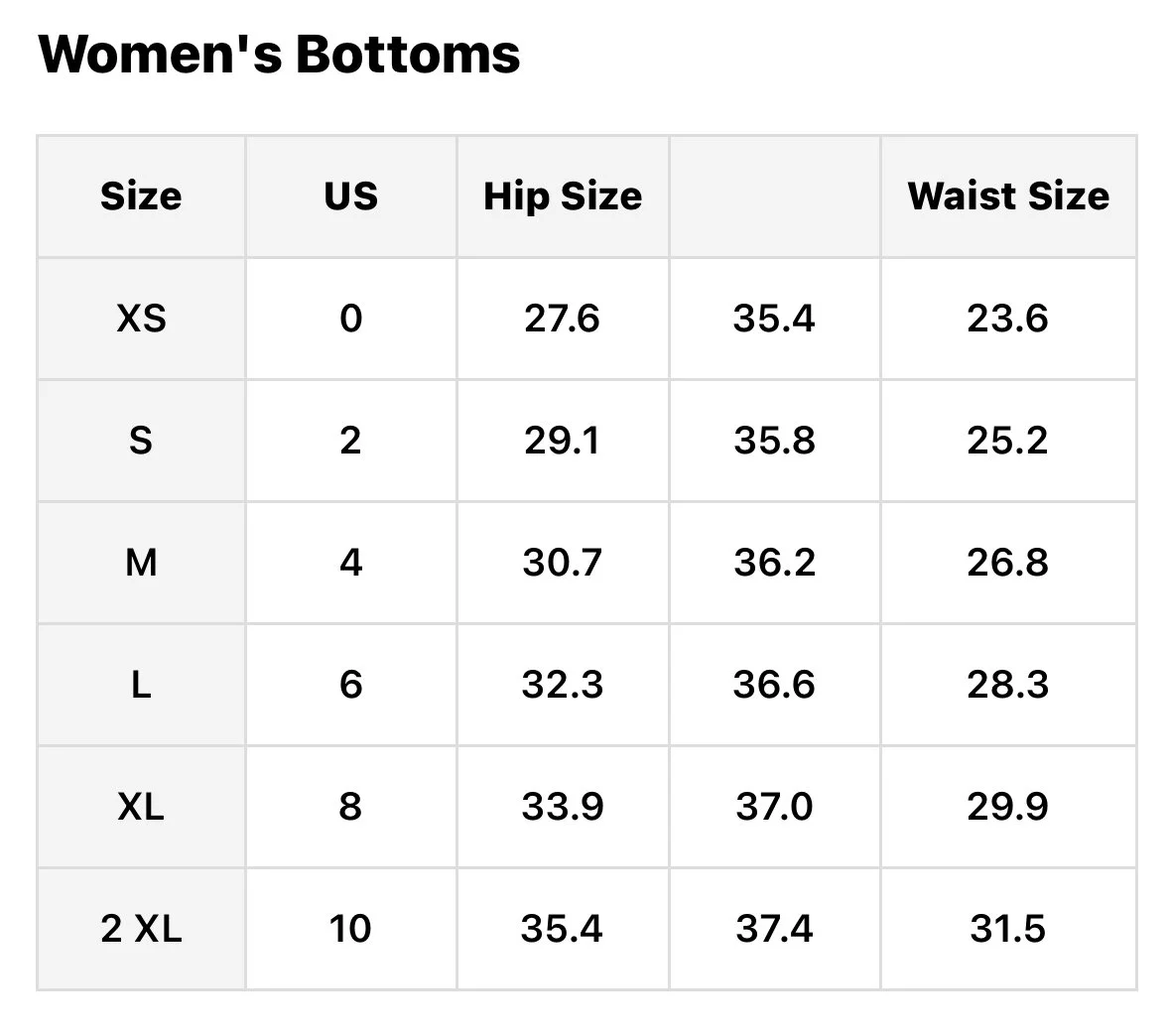Viewport: 1169px width, 1036px height.
Task: Click the waist value 31.5 cell
Action: click(1008, 930)
